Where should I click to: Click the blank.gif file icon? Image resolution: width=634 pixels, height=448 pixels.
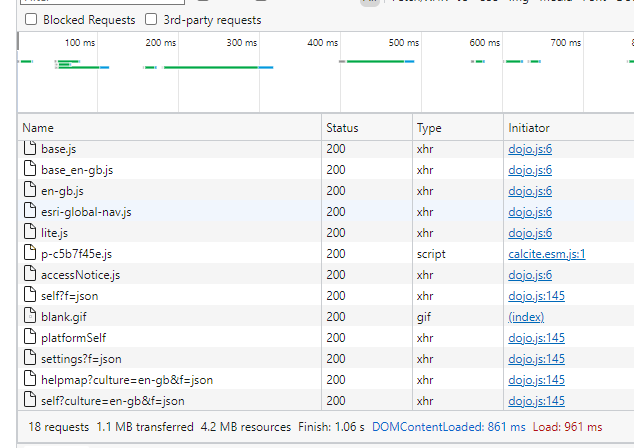(29, 317)
